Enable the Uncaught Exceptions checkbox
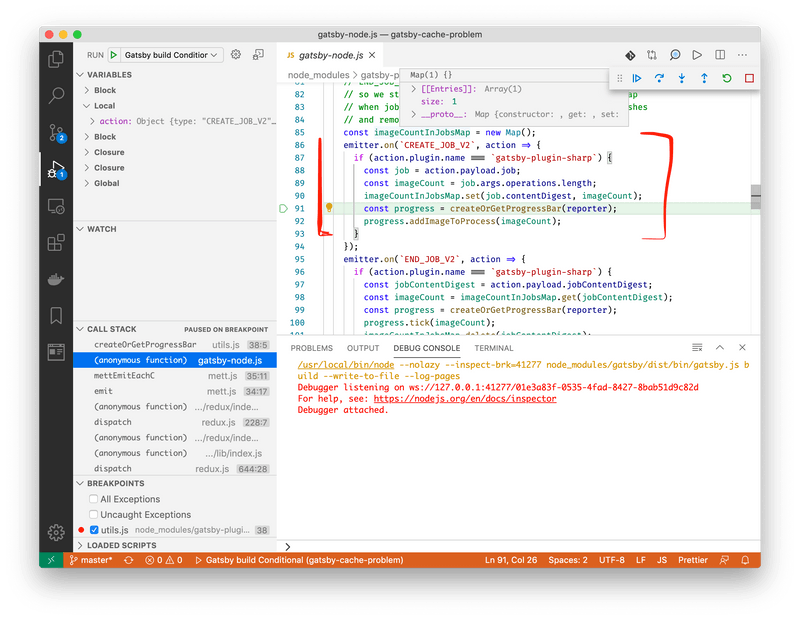The image size is (800, 620). pyautogui.click(x=94, y=514)
